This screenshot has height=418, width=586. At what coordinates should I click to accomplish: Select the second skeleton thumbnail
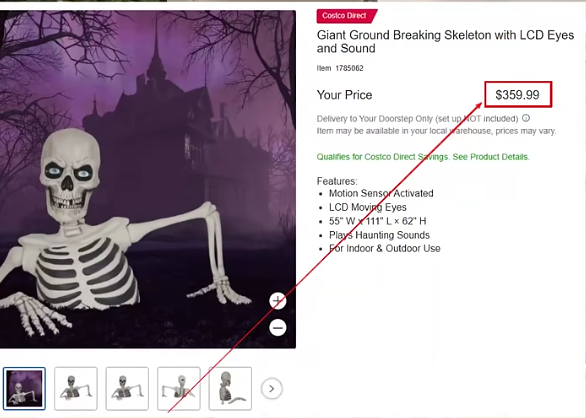coord(76,389)
